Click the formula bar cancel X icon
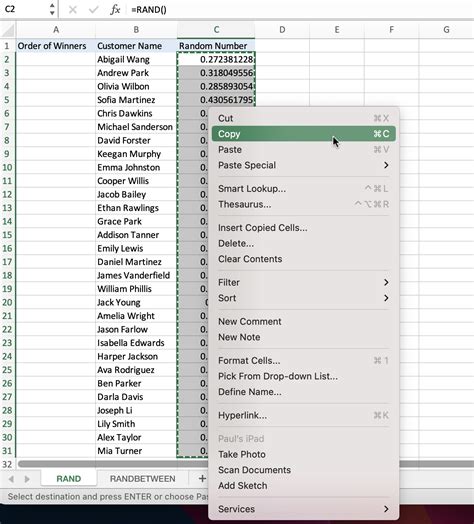Viewport: 474px width, 524px height. pyautogui.click(x=72, y=10)
